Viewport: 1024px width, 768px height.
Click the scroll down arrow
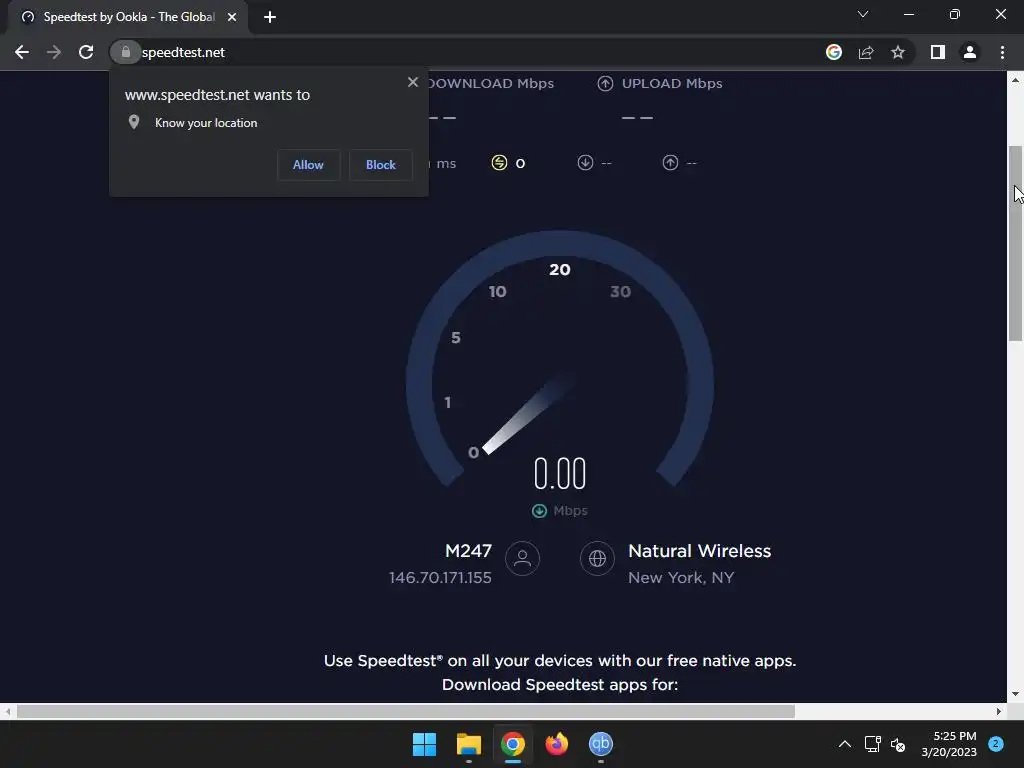click(x=1015, y=694)
